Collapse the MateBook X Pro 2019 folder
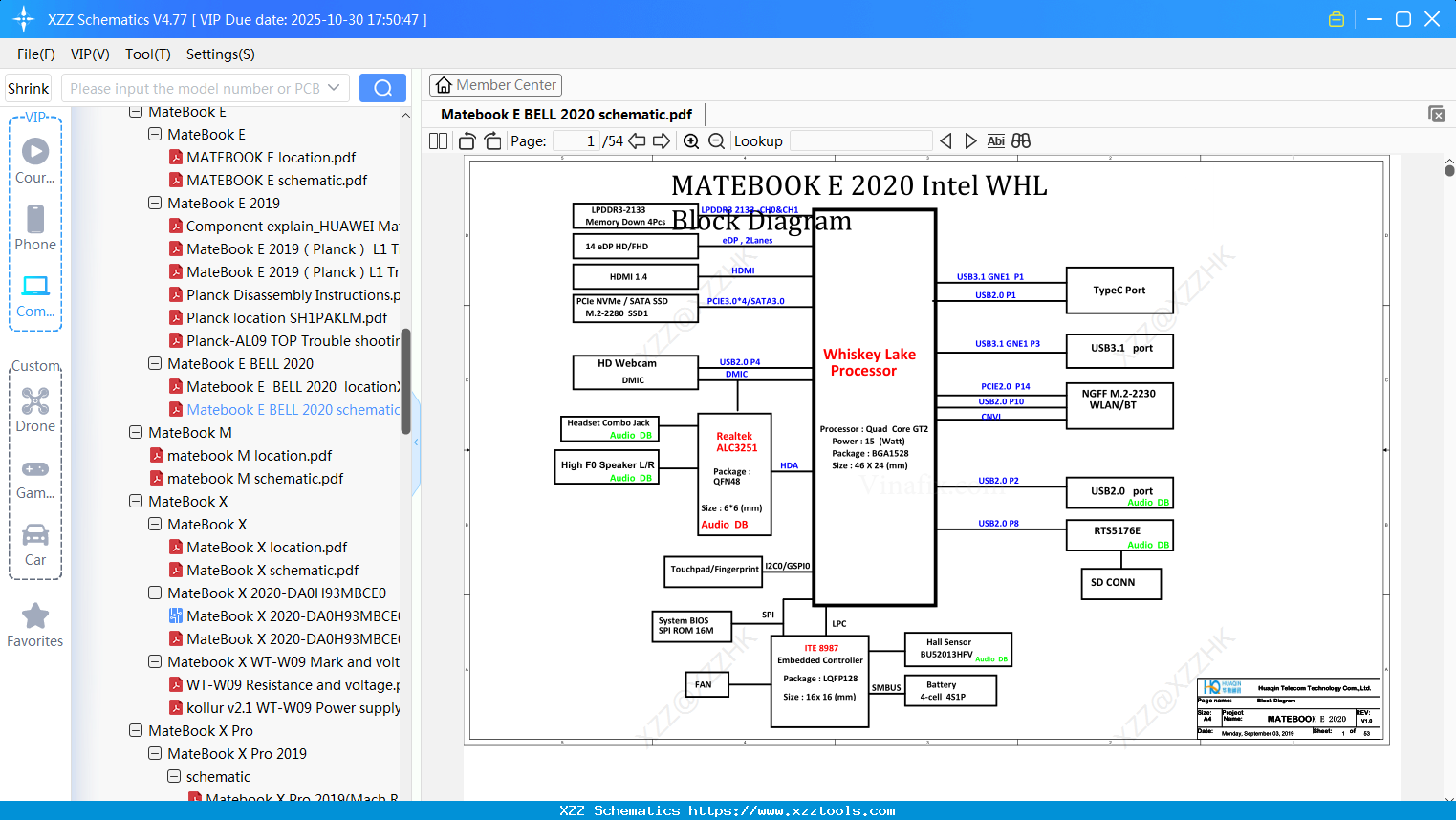1456x820 pixels. point(155,754)
